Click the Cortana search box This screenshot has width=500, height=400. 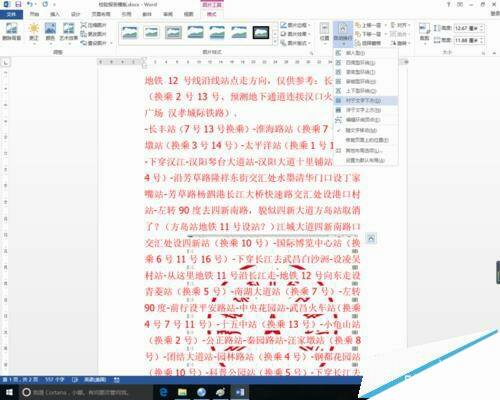click(86, 392)
